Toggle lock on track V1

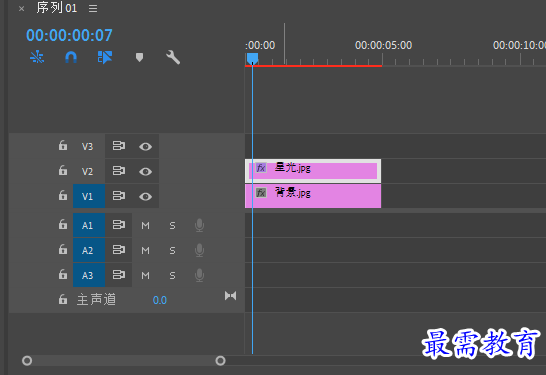click(x=63, y=195)
